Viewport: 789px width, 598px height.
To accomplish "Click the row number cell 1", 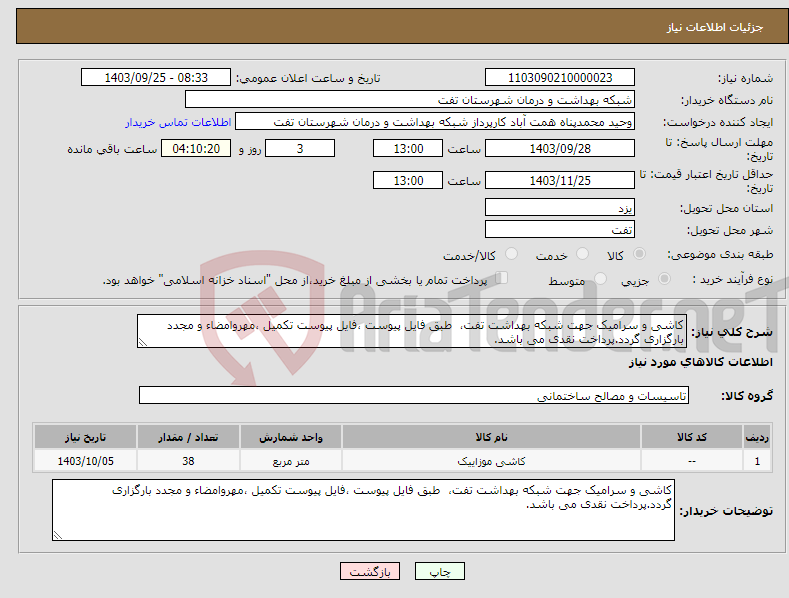I will coord(757,461).
